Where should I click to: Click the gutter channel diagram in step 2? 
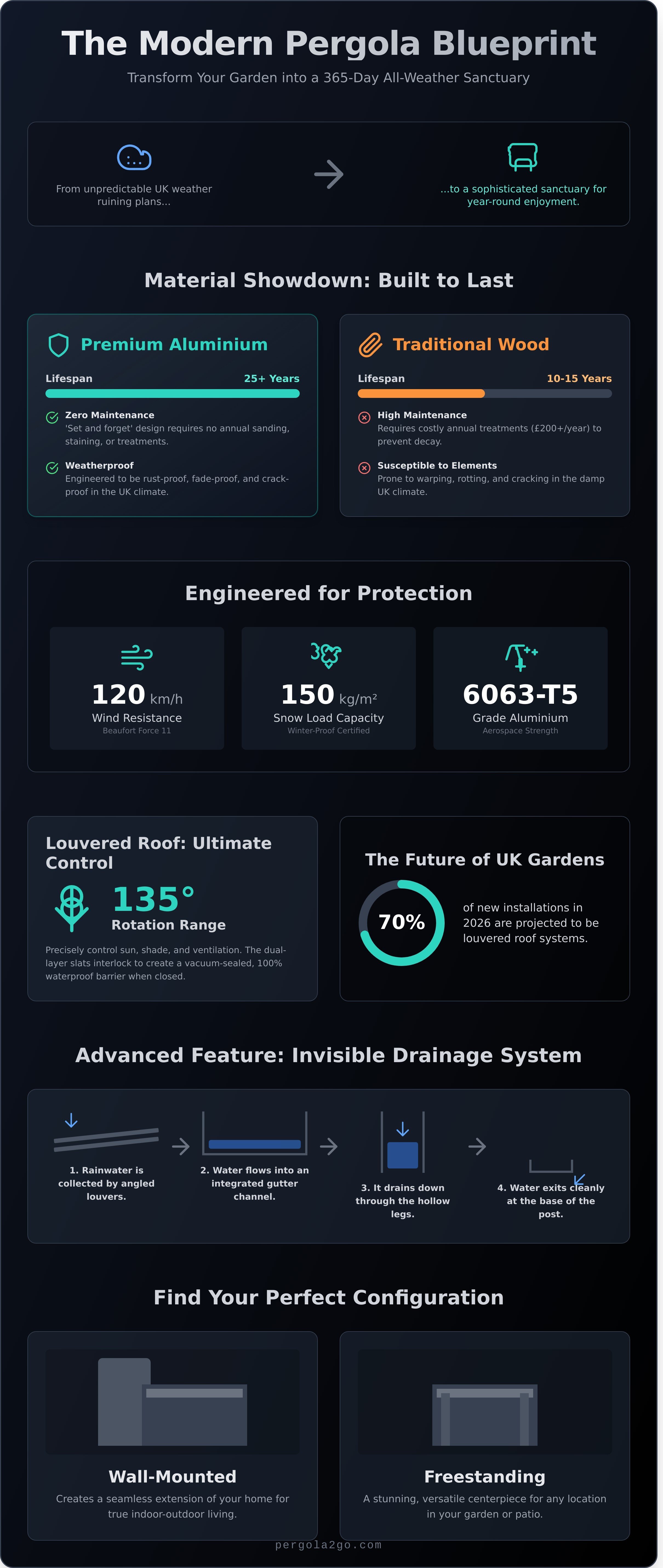pos(255,1133)
